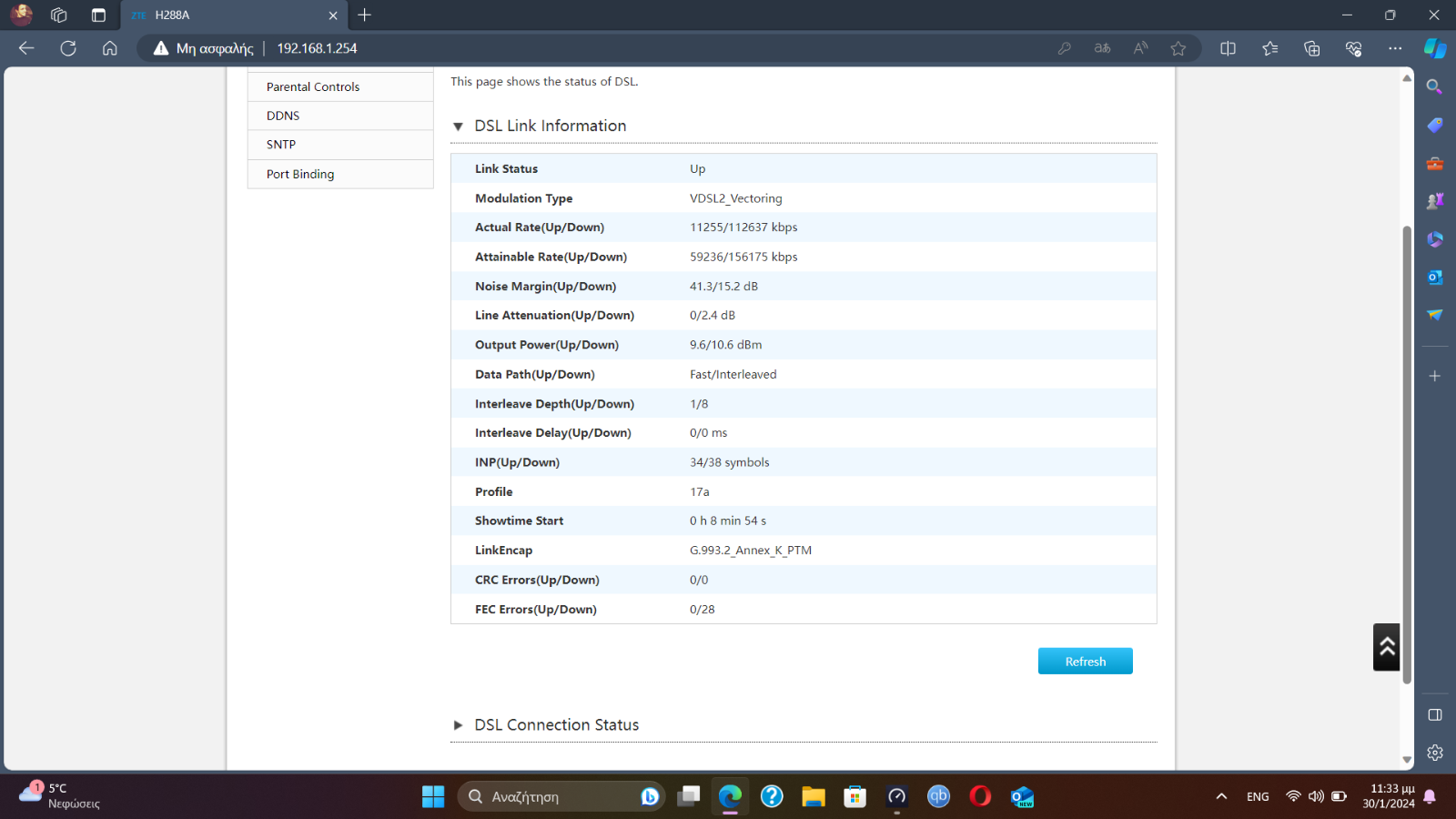Open browser collections
Screen dimensions: 1456x819
coord(1312,48)
